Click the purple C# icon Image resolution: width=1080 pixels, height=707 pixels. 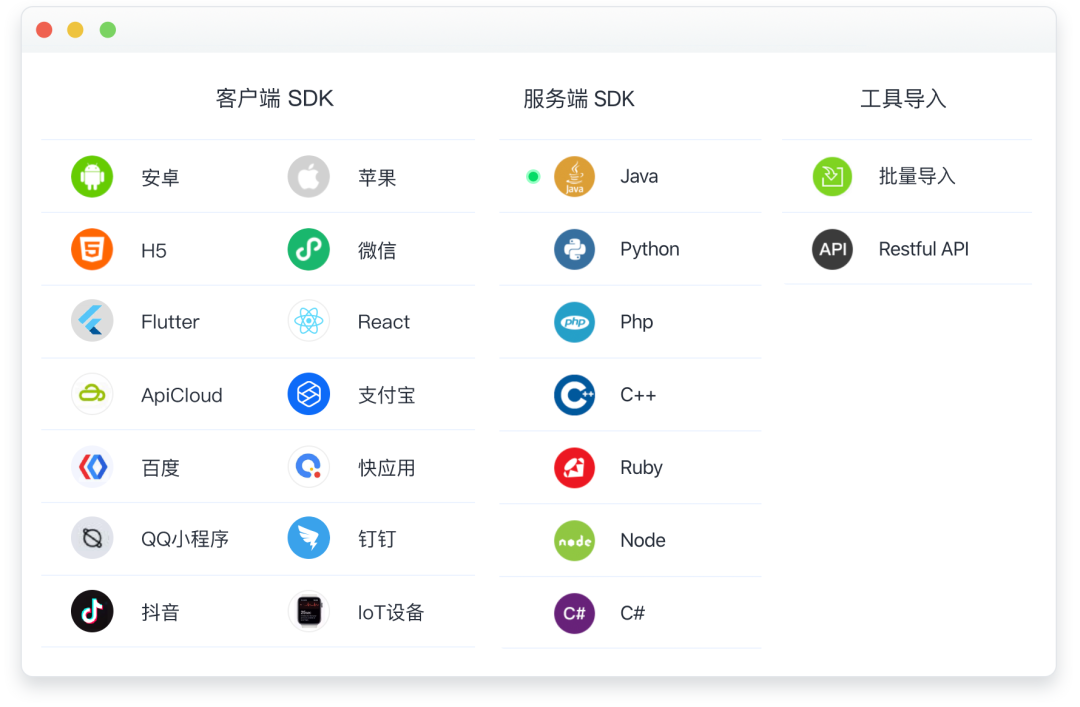574,613
